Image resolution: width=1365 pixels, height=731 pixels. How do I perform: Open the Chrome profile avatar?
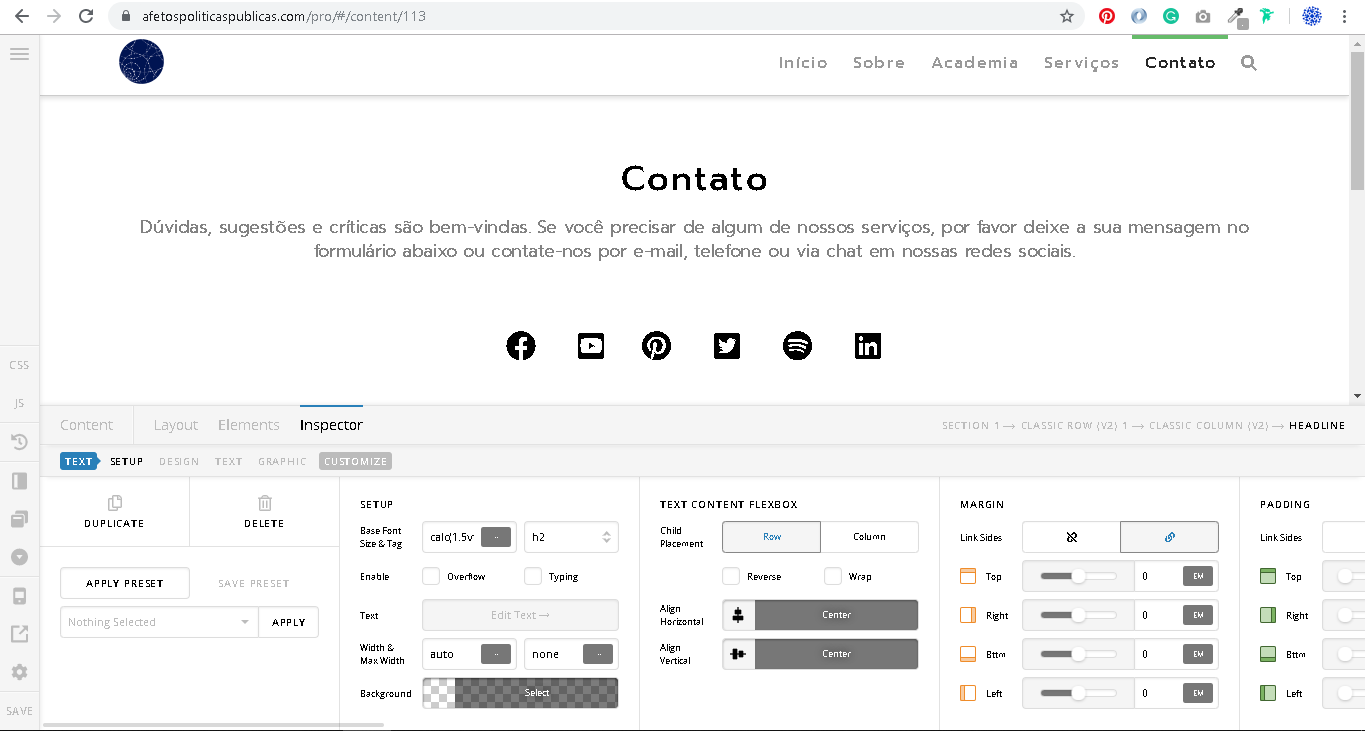coord(1312,16)
